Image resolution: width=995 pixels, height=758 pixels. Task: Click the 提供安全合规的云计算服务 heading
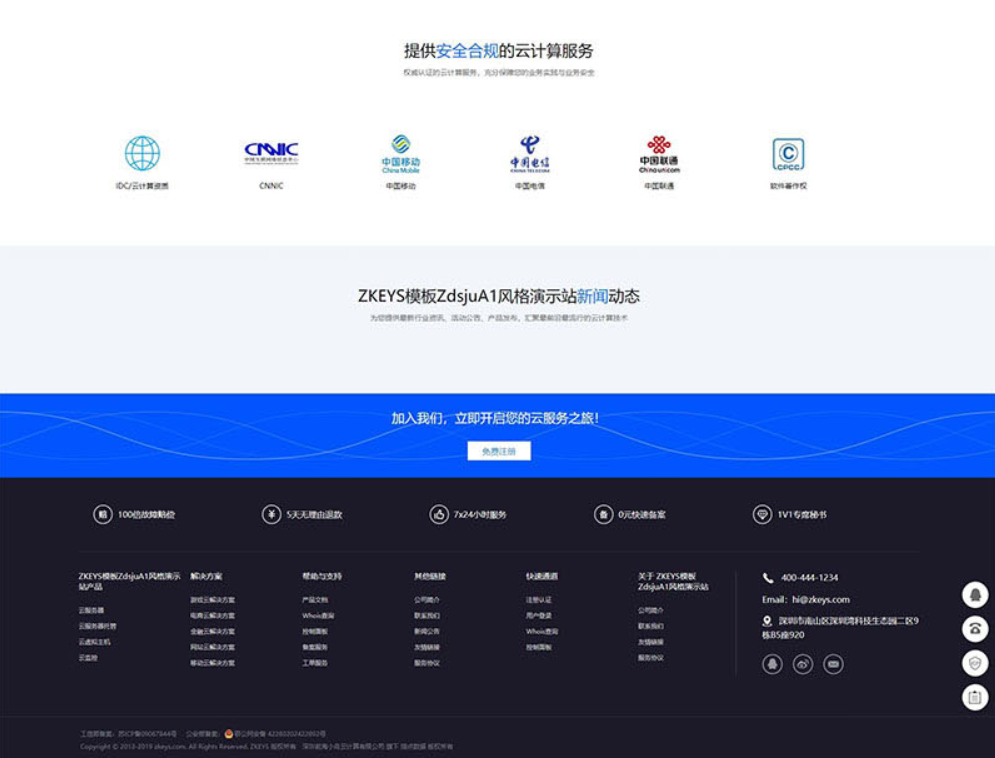point(499,51)
